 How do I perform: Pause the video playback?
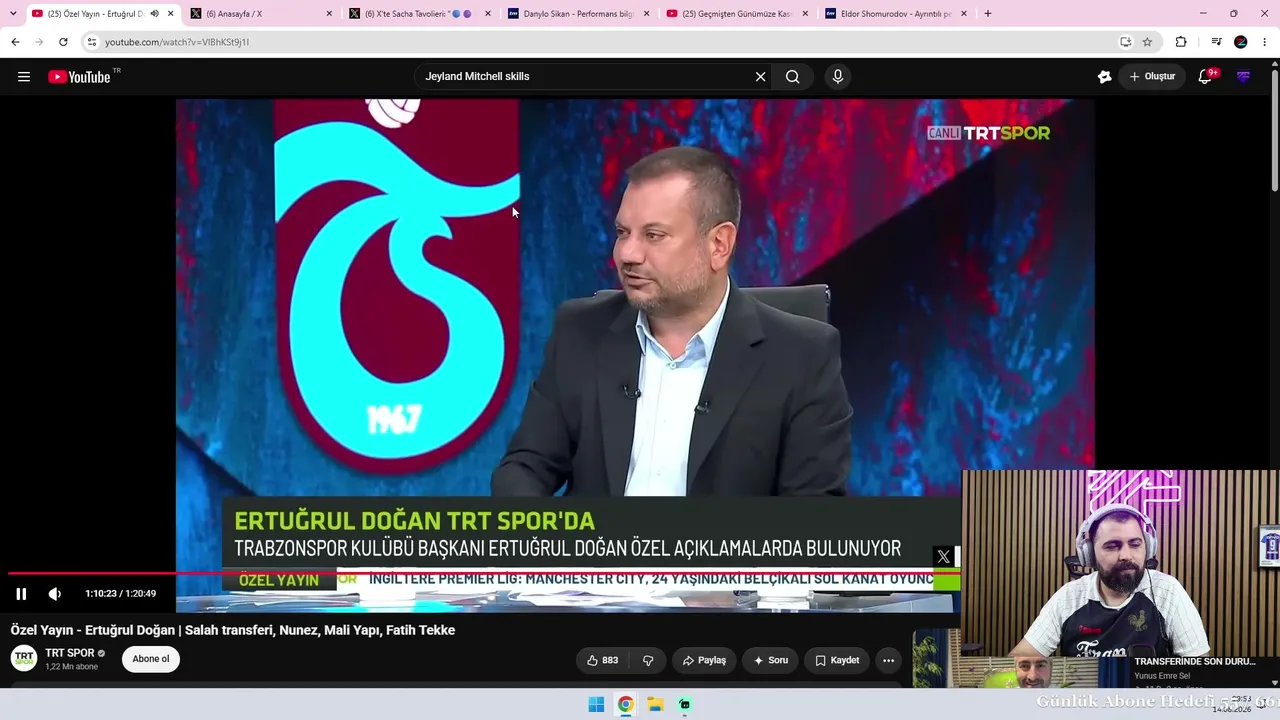[x=21, y=594]
